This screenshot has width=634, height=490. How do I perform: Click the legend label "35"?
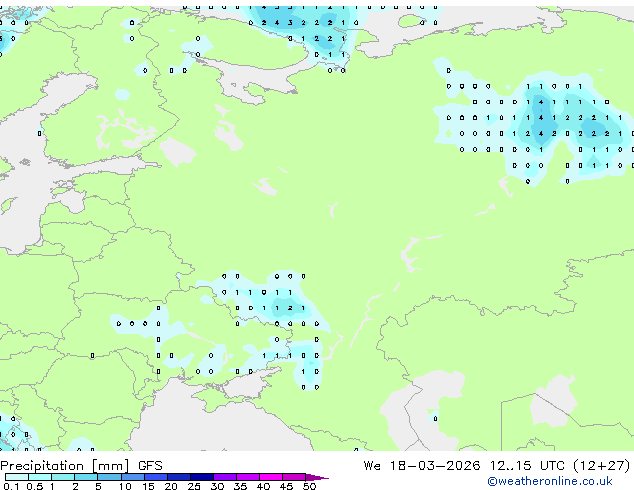pos(241,486)
